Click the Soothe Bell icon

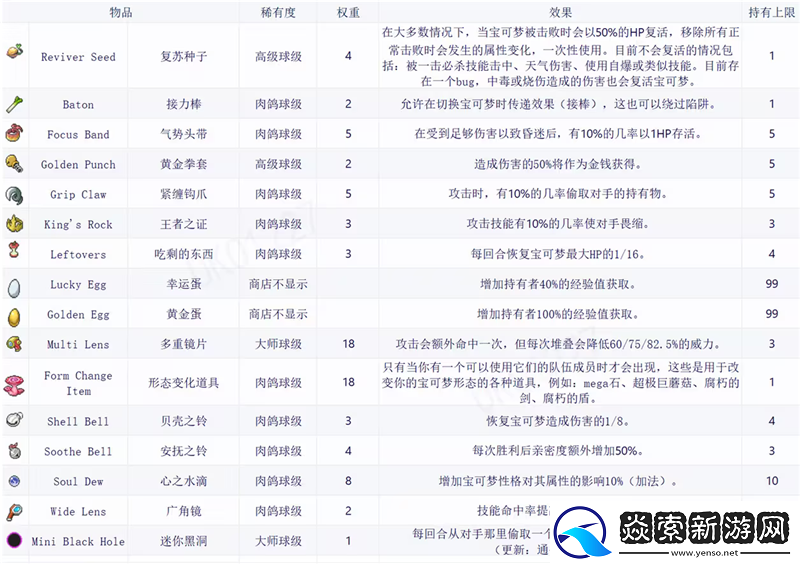coord(14,450)
